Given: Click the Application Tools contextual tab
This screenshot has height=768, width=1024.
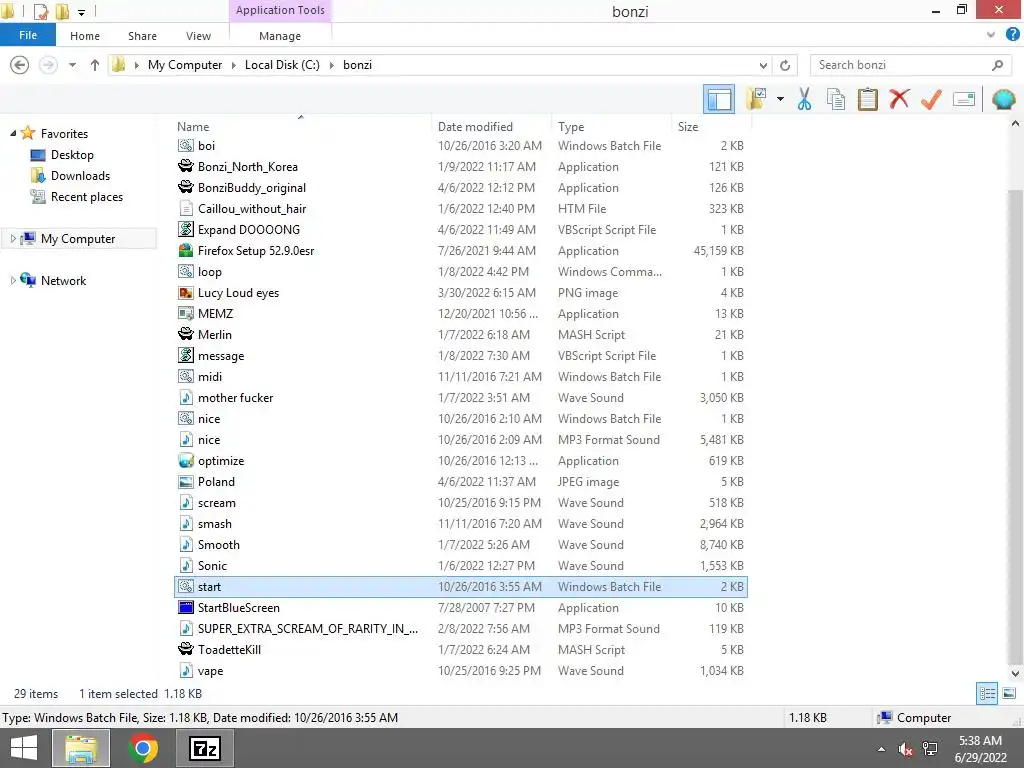Looking at the screenshot, I should (x=280, y=10).
